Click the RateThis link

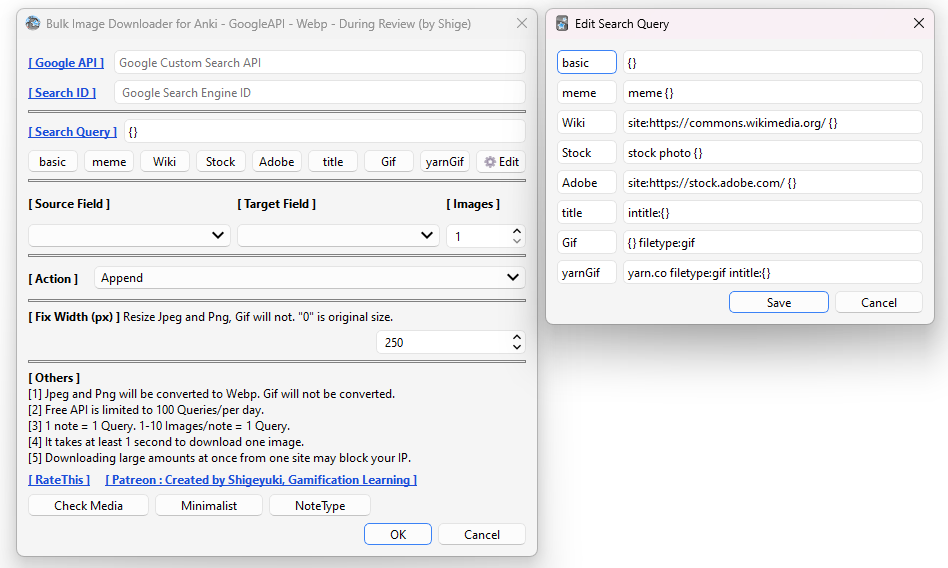click(x=59, y=480)
